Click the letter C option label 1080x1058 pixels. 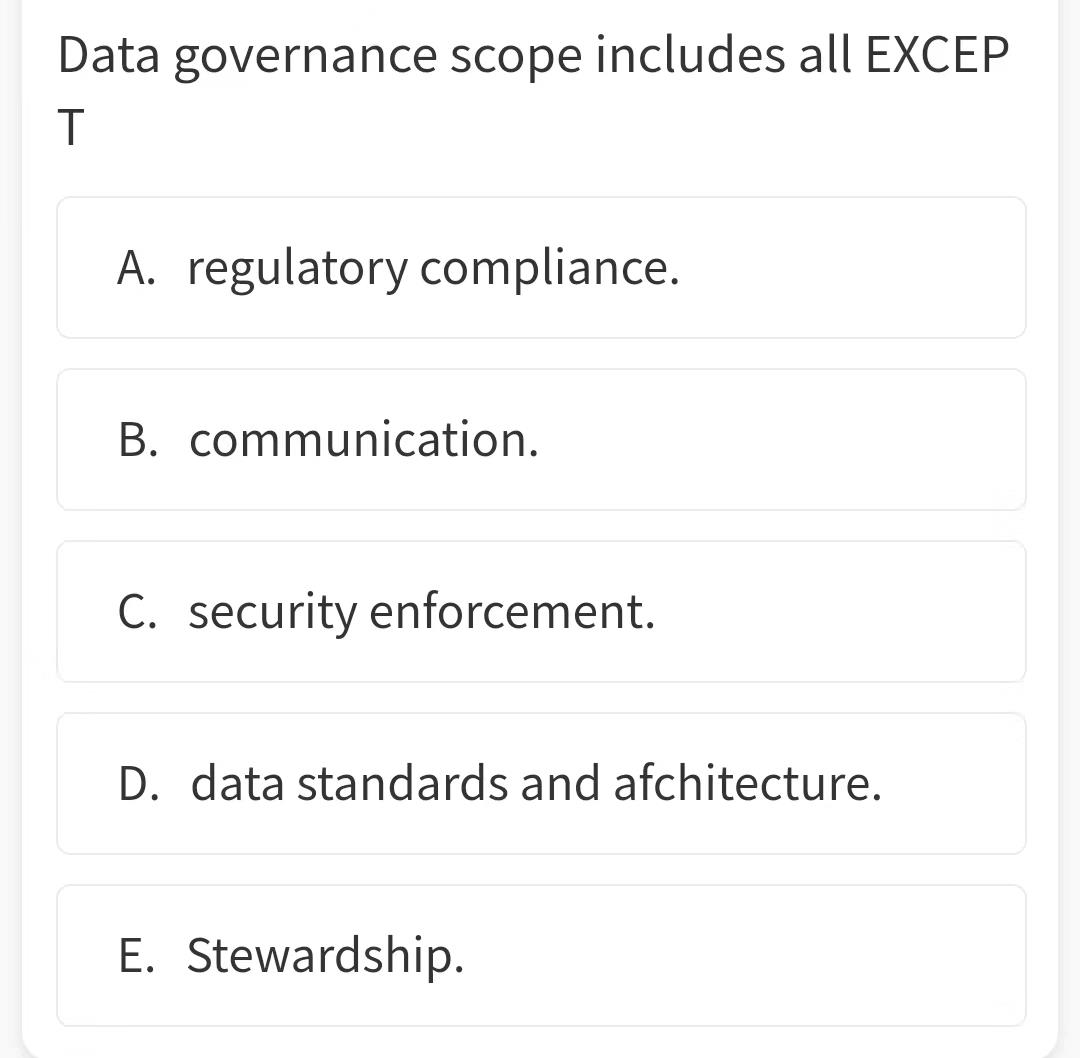point(137,612)
